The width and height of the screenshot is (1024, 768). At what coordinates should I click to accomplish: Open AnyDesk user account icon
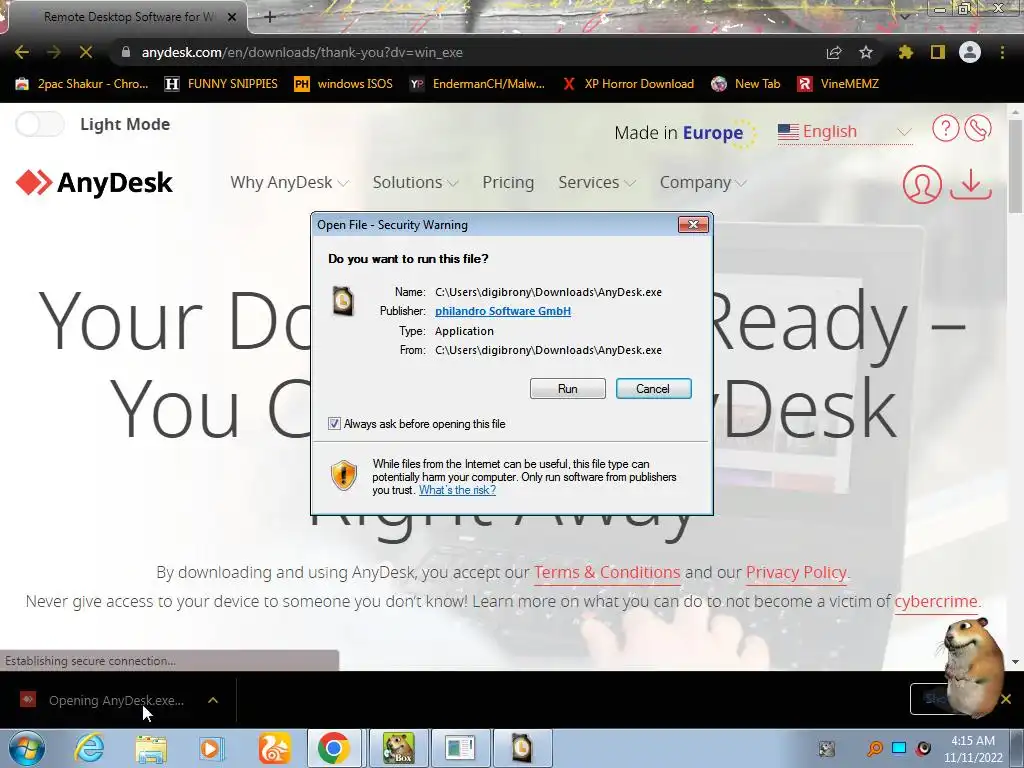point(922,184)
